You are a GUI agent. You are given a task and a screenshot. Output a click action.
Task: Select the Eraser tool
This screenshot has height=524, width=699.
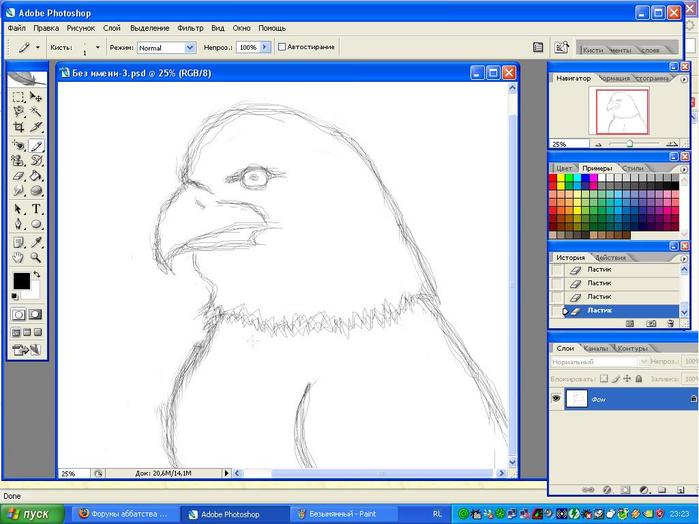tap(19, 175)
